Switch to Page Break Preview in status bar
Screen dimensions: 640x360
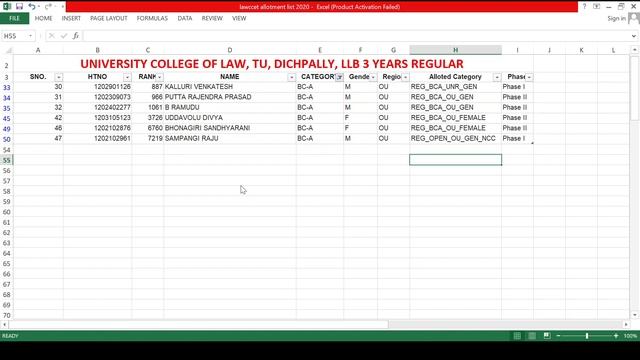[547, 336]
